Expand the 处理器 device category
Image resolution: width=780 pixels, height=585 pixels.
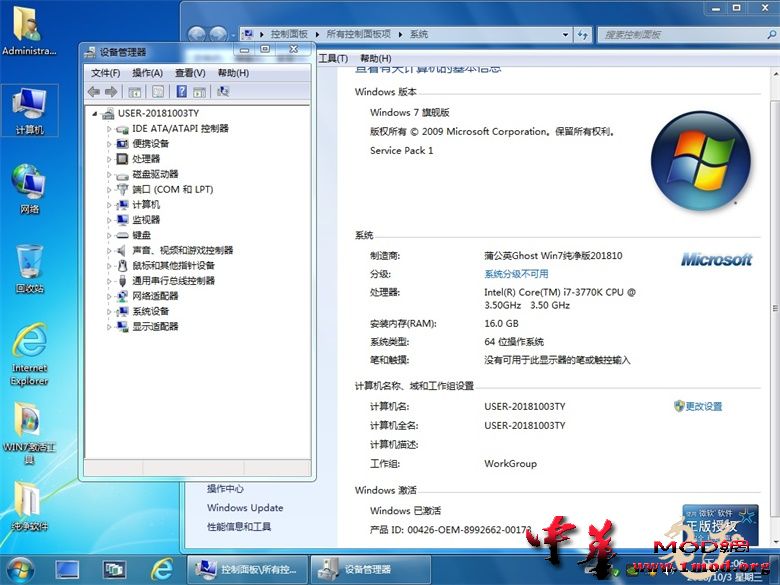pyautogui.click(x=109, y=159)
